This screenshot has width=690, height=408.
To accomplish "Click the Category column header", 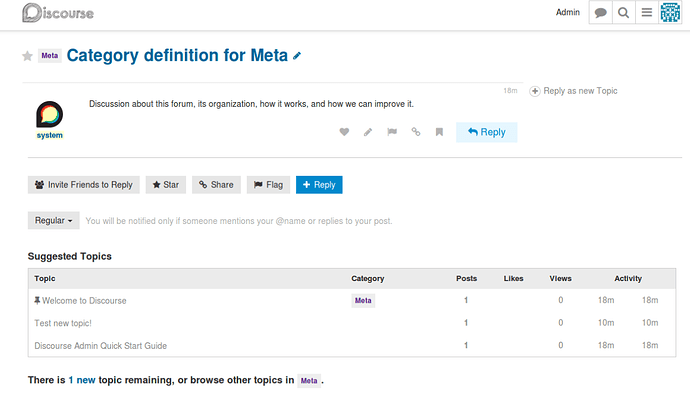I will point(367,278).
